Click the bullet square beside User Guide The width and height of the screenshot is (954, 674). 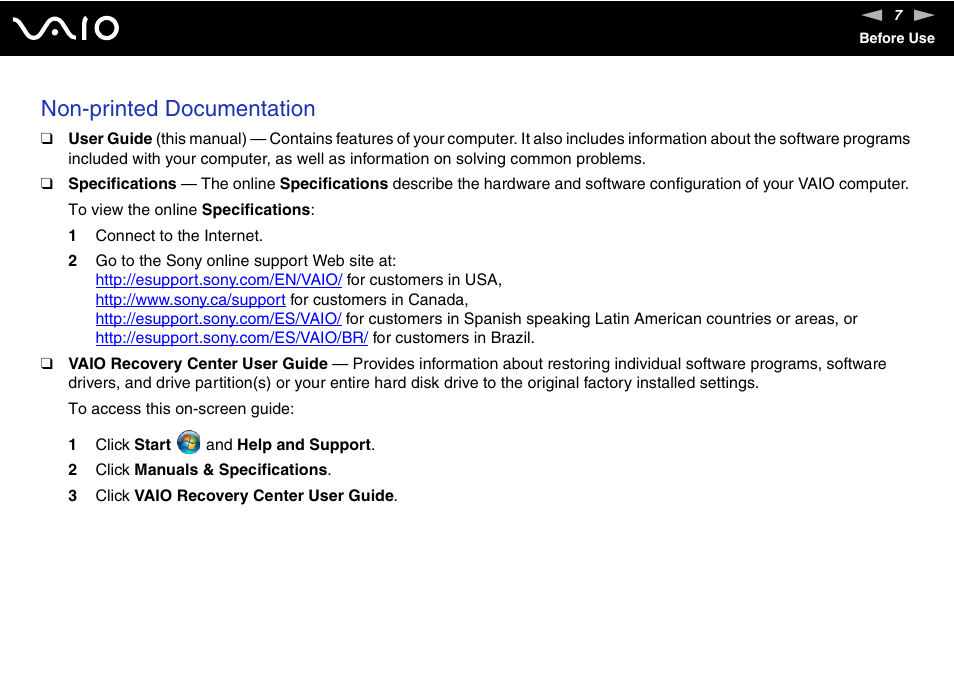tap(47, 139)
